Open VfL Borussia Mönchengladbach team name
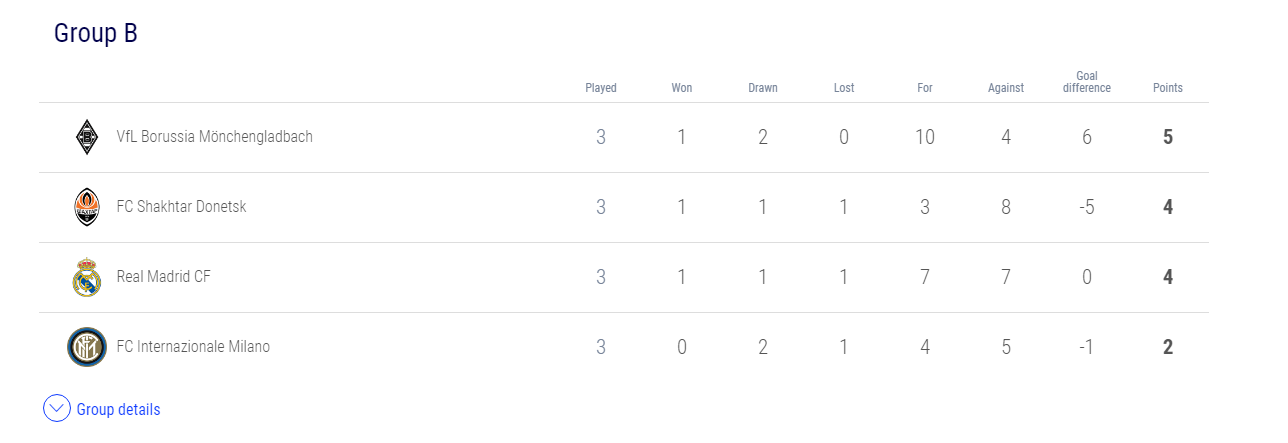This screenshot has width=1288, height=443. coord(214,137)
